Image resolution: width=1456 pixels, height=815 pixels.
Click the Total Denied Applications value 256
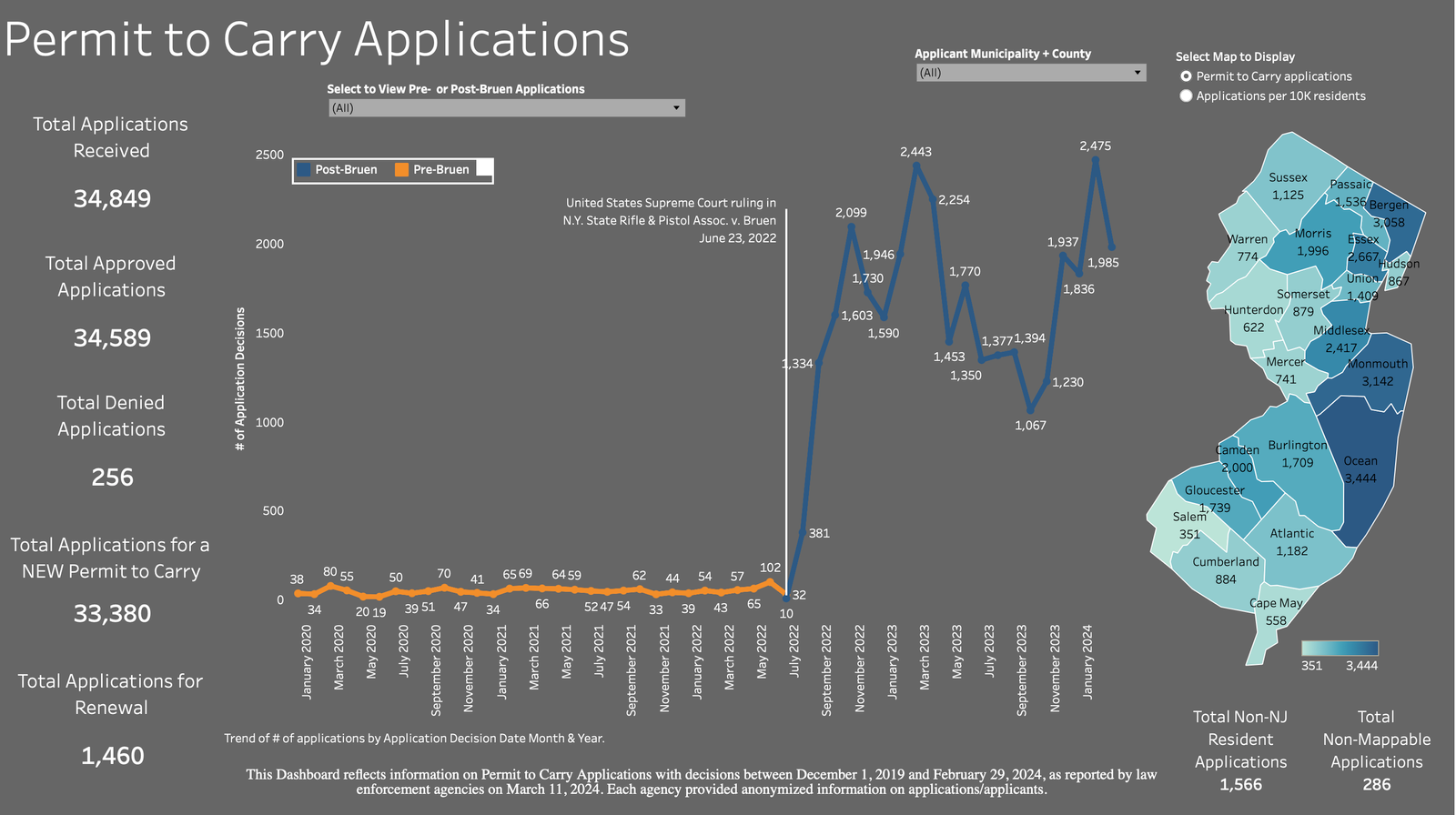(x=112, y=478)
